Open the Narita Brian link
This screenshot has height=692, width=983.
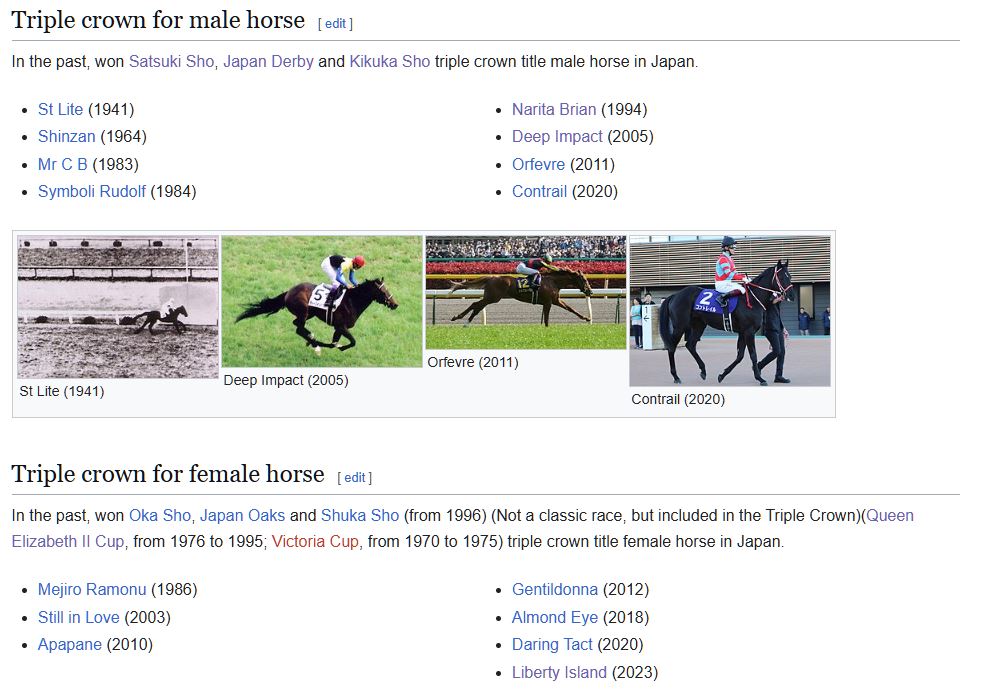(554, 109)
